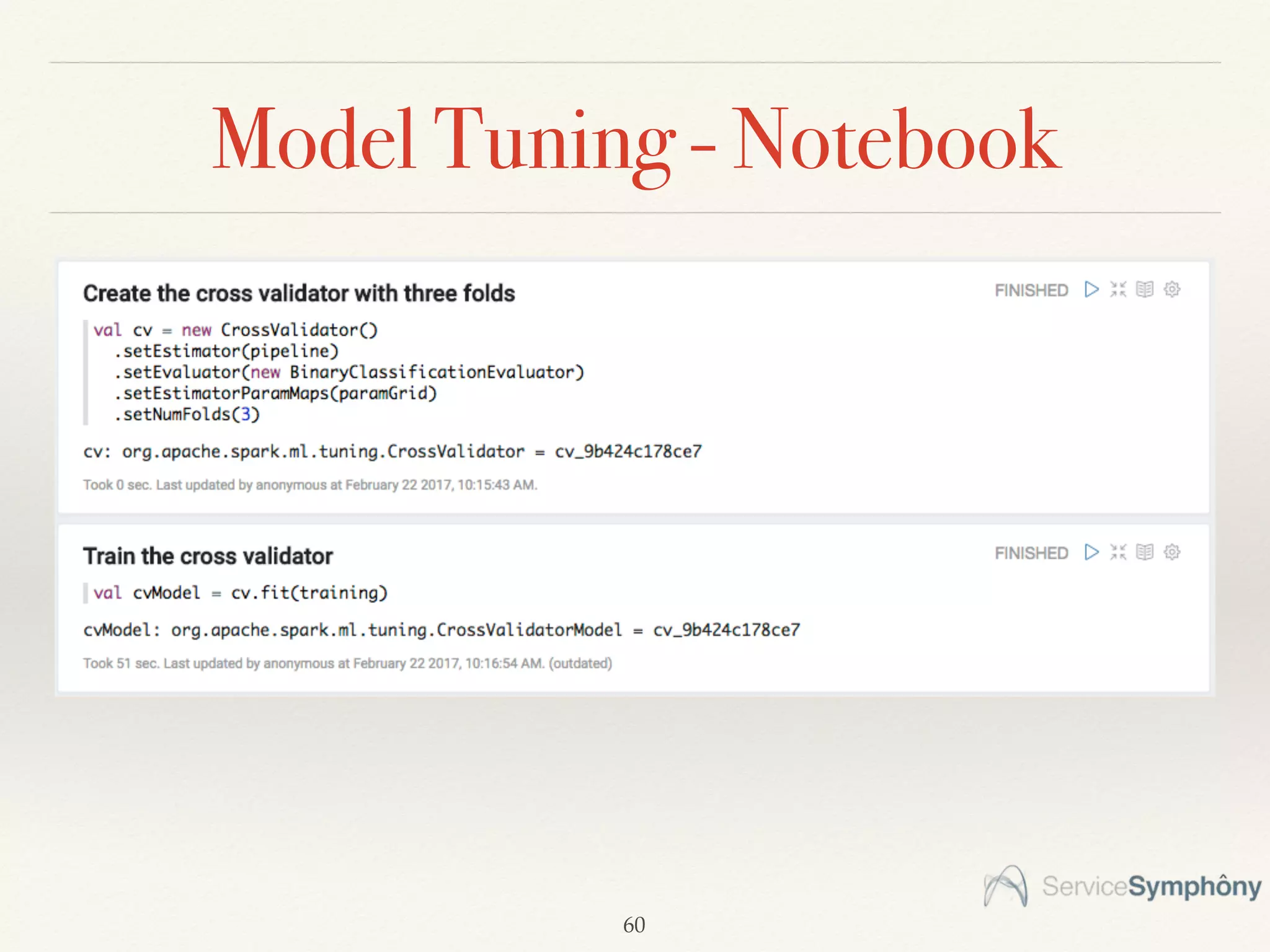
Task: Click the cvModel CrossValidatorModel output line
Action: point(442,630)
